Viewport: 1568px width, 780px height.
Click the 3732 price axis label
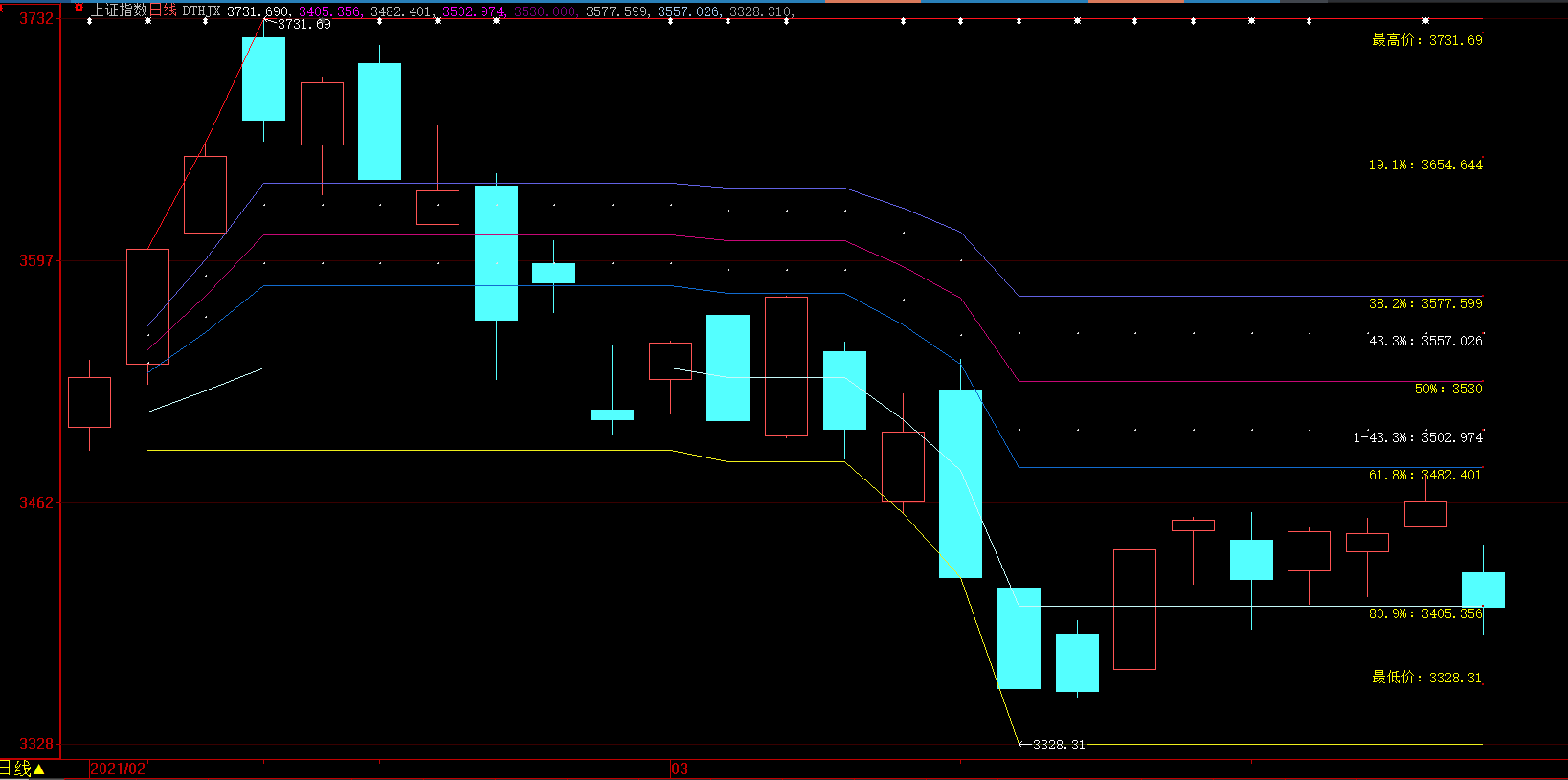pos(36,18)
